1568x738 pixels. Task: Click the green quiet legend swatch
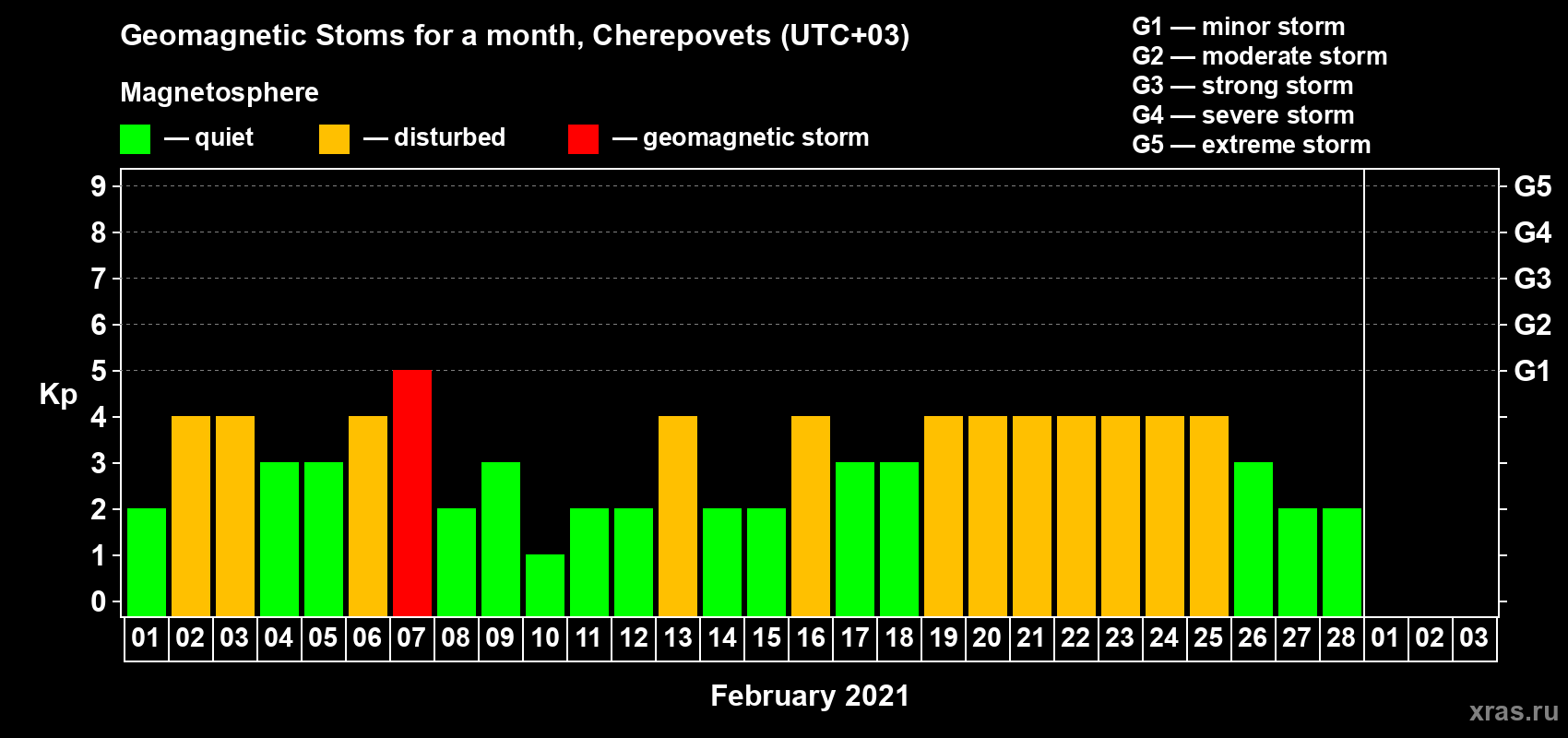coord(135,139)
